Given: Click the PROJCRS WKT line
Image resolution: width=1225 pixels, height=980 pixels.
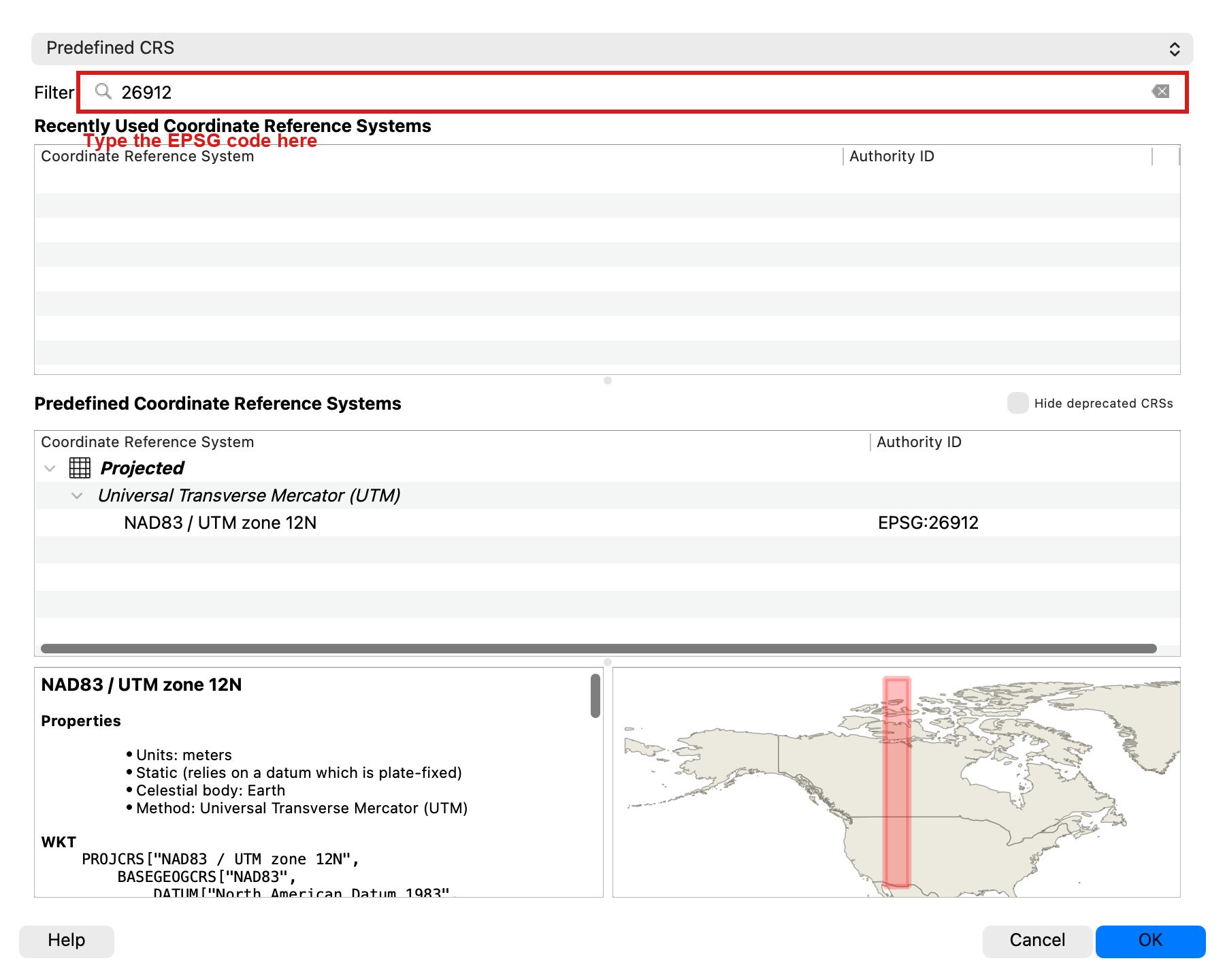Looking at the screenshot, I should click(x=220, y=860).
